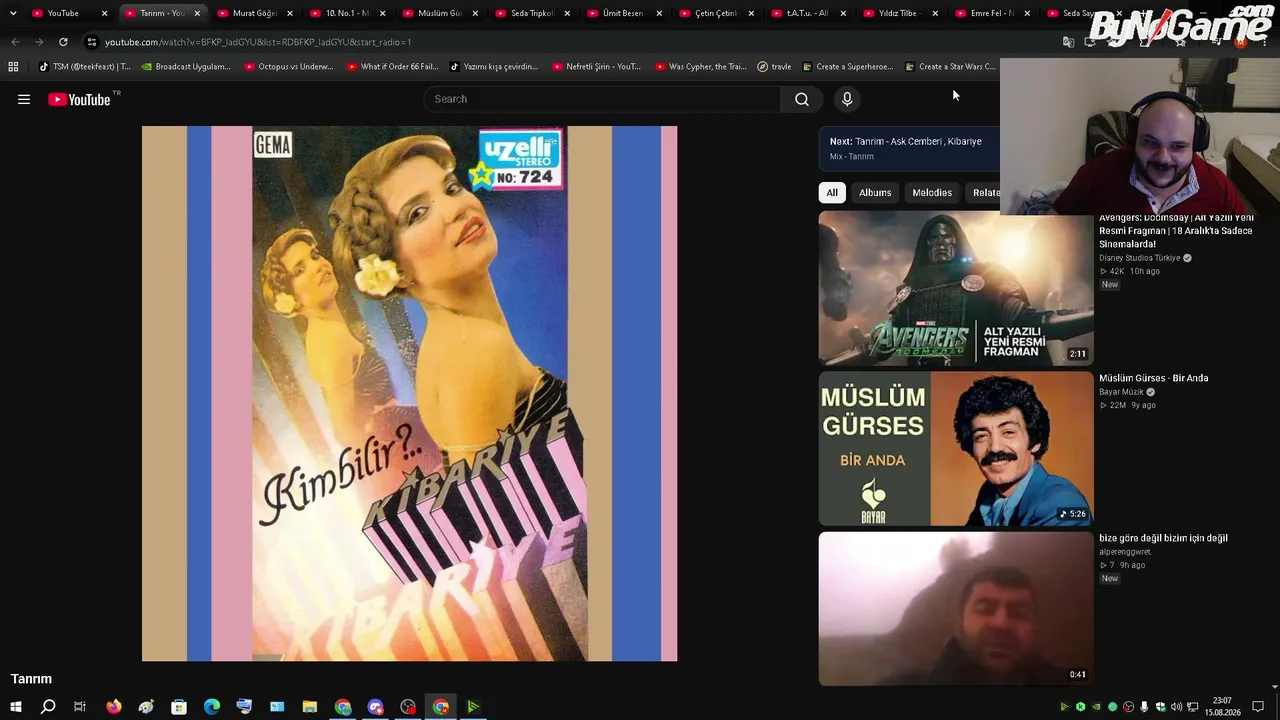Open the tab search dropdown arrow
This screenshot has width=1280, height=720.
click(x=13, y=13)
